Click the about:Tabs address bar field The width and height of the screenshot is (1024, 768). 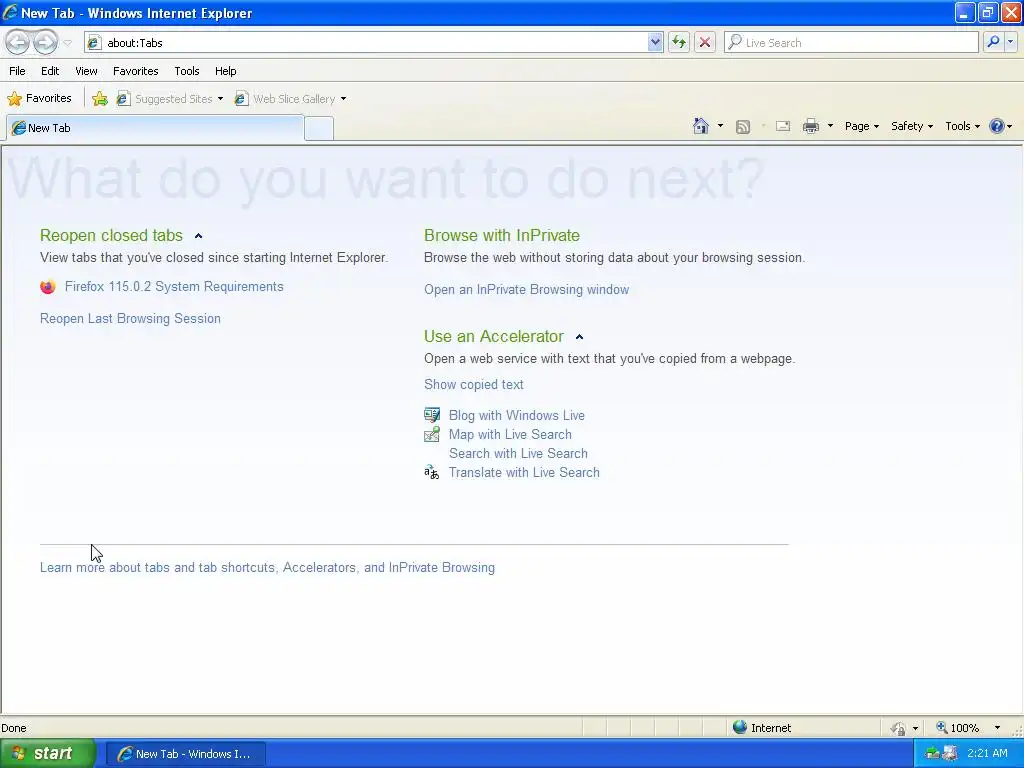tap(376, 42)
